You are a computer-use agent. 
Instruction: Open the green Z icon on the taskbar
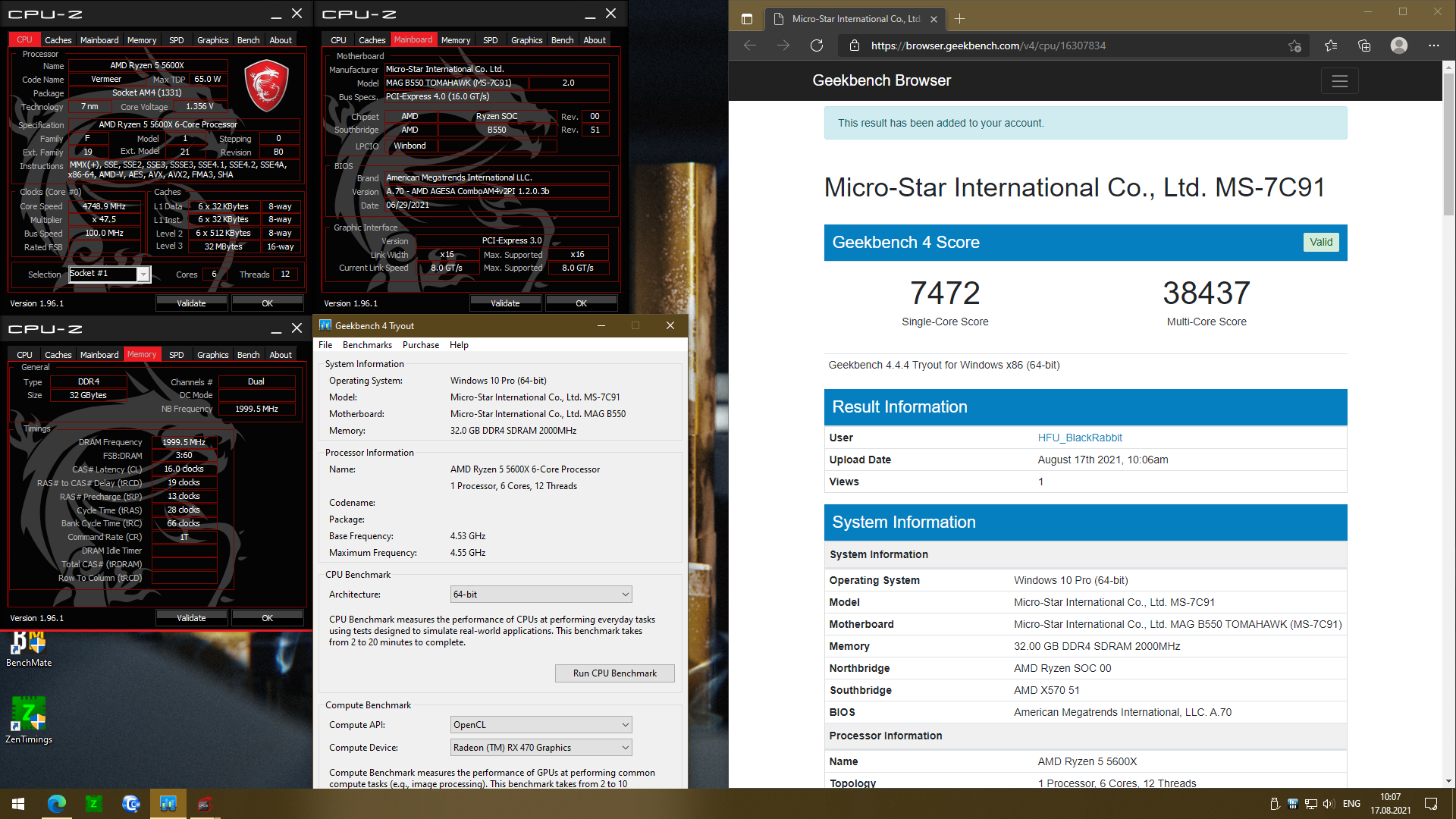(93, 804)
